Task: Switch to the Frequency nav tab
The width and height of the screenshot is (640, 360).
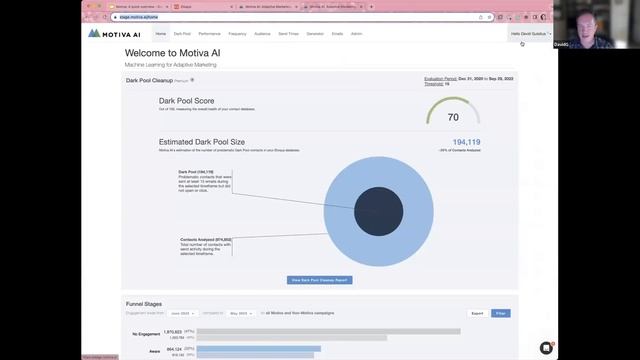Action: (x=237, y=34)
